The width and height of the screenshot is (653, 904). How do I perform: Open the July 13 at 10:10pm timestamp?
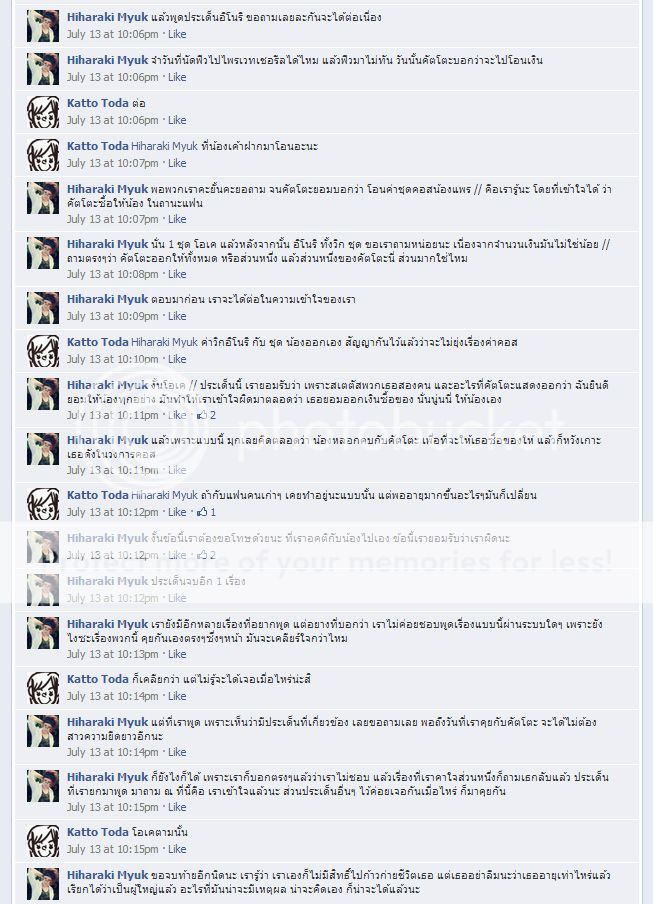[x=112, y=359]
